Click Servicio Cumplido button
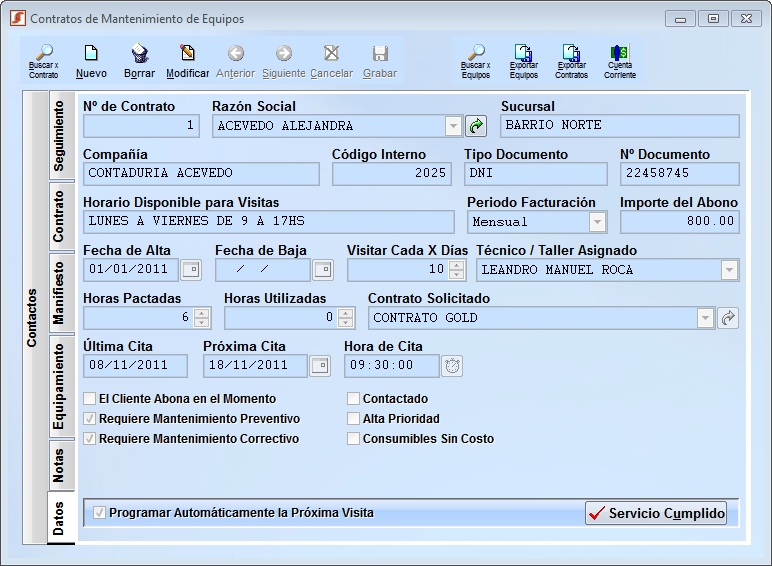The image size is (772, 566). click(656, 513)
